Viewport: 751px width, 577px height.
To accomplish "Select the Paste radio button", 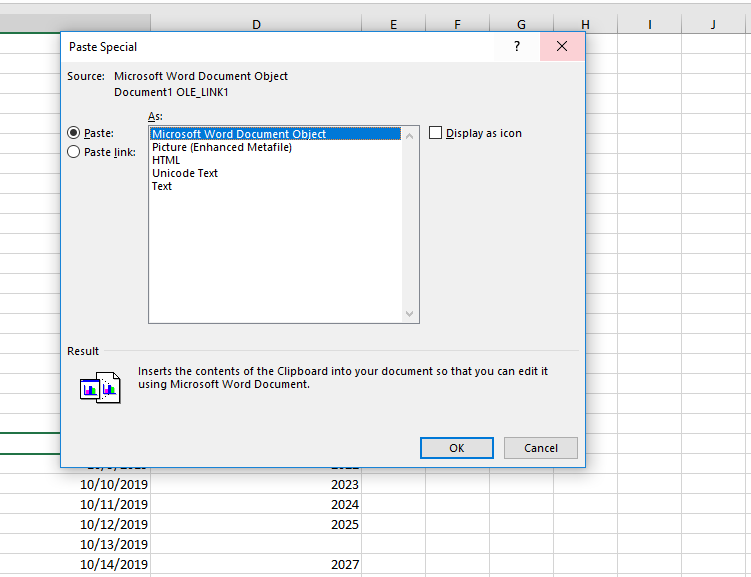I will point(73,133).
